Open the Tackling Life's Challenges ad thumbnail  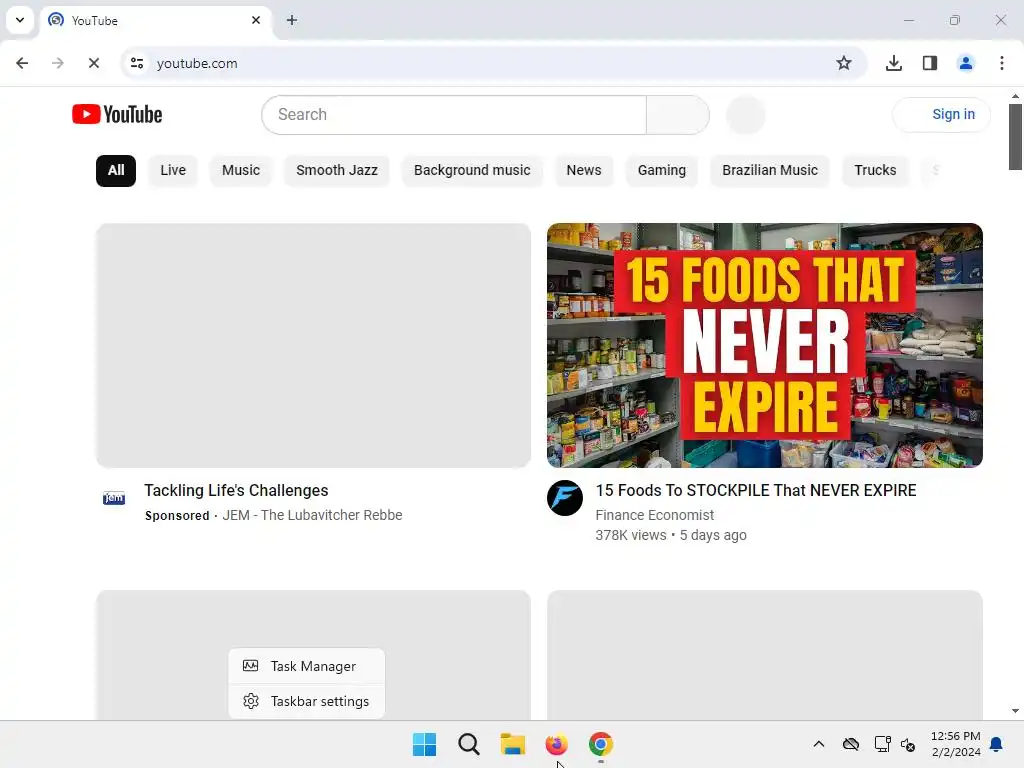pos(313,345)
